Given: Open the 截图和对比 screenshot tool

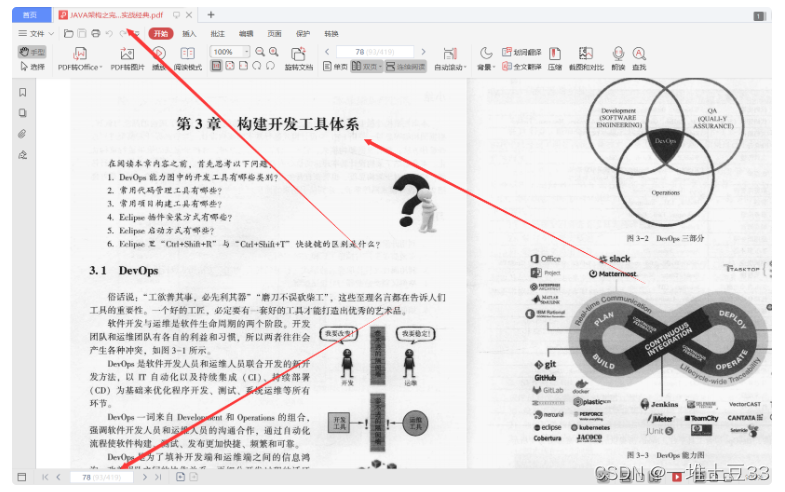Looking at the screenshot, I should pyautogui.click(x=586, y=59).
